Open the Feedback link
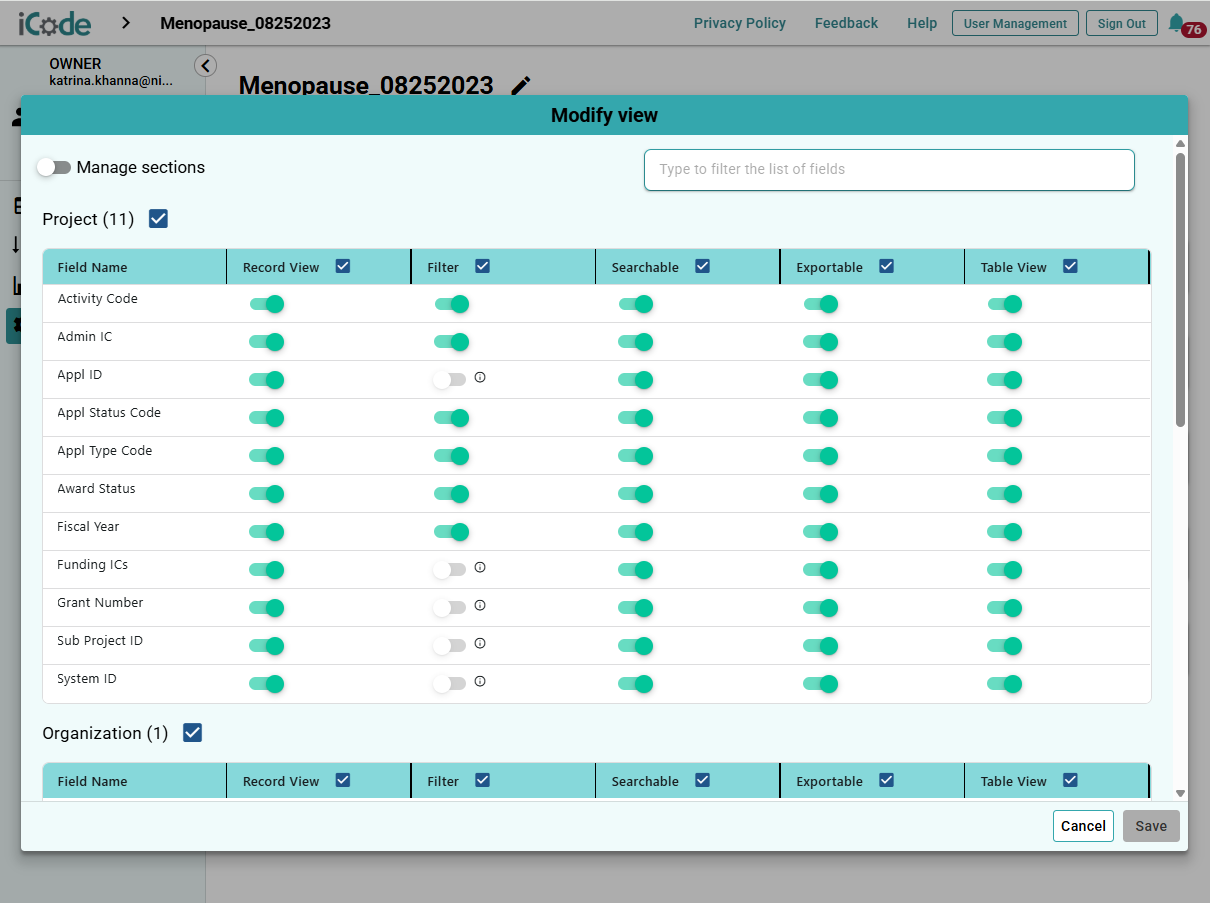This screenshot has width=1210, height=903. click(846, 23)
